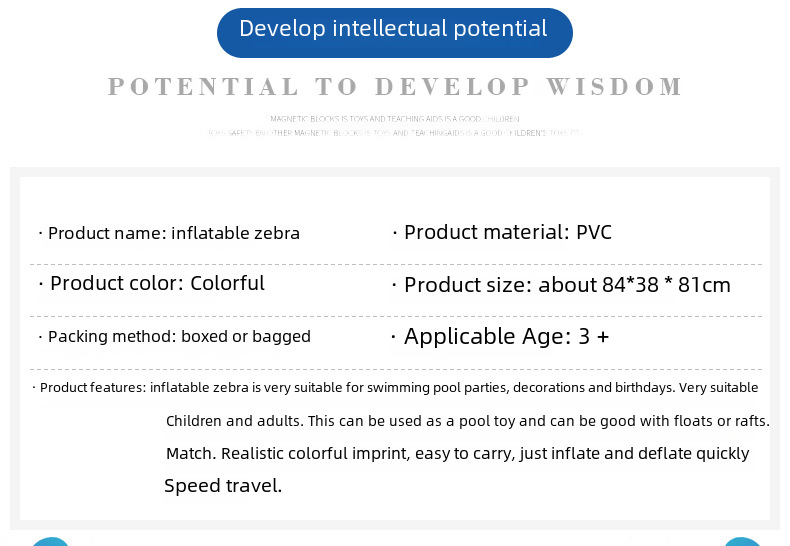Click the Product size 84*38*81cm text
The height and width of the screenshot is (546, 790).
pos(567,285)
